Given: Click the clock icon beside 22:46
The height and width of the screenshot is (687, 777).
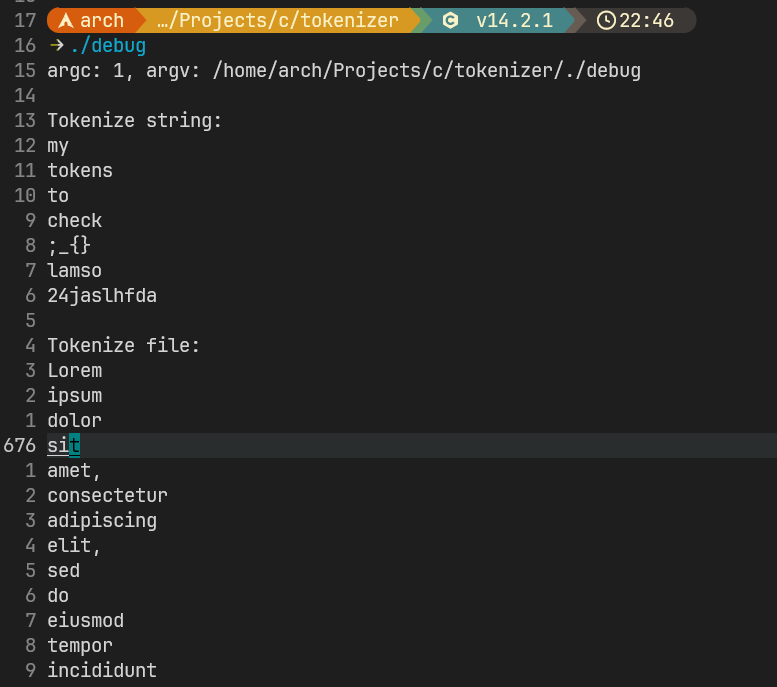Looking at the screenshot, I should coord(606,20).
